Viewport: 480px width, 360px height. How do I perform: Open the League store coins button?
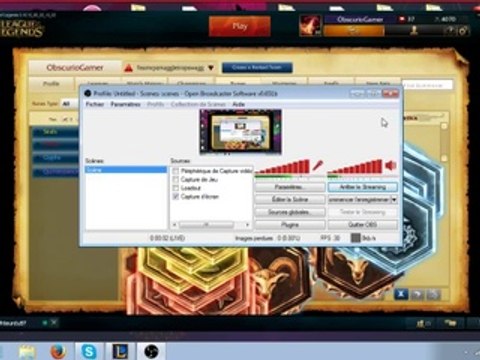354,31
